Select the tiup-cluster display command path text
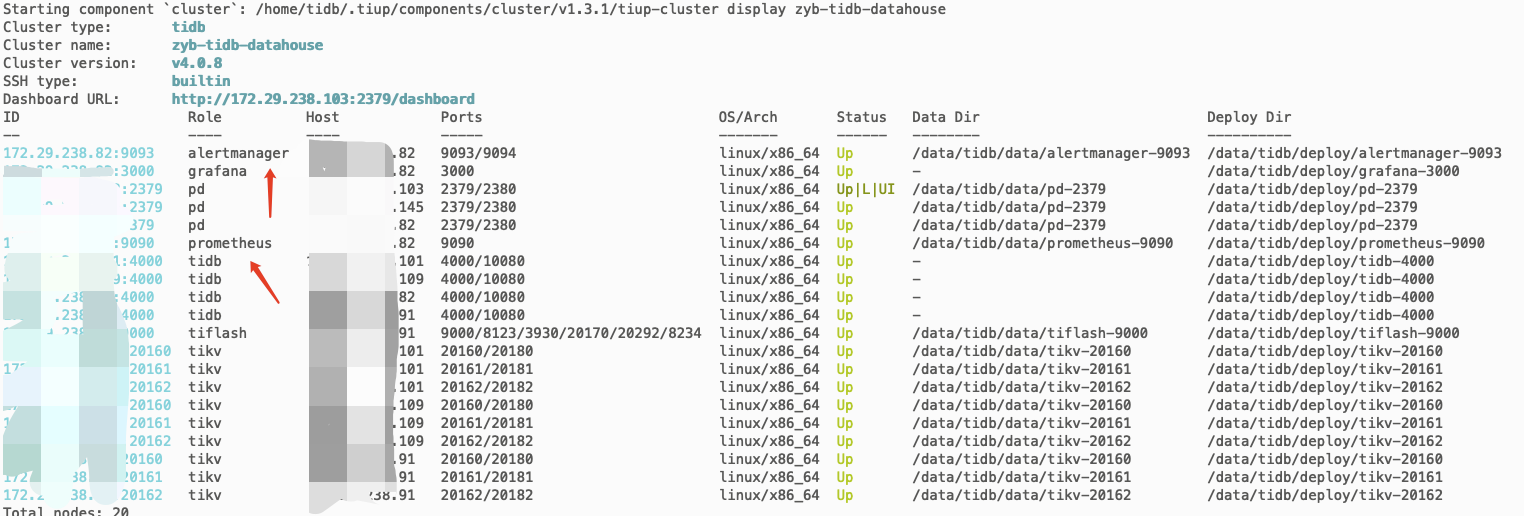The width and height of the screenshot is (1524, 516). pos(602,9)
